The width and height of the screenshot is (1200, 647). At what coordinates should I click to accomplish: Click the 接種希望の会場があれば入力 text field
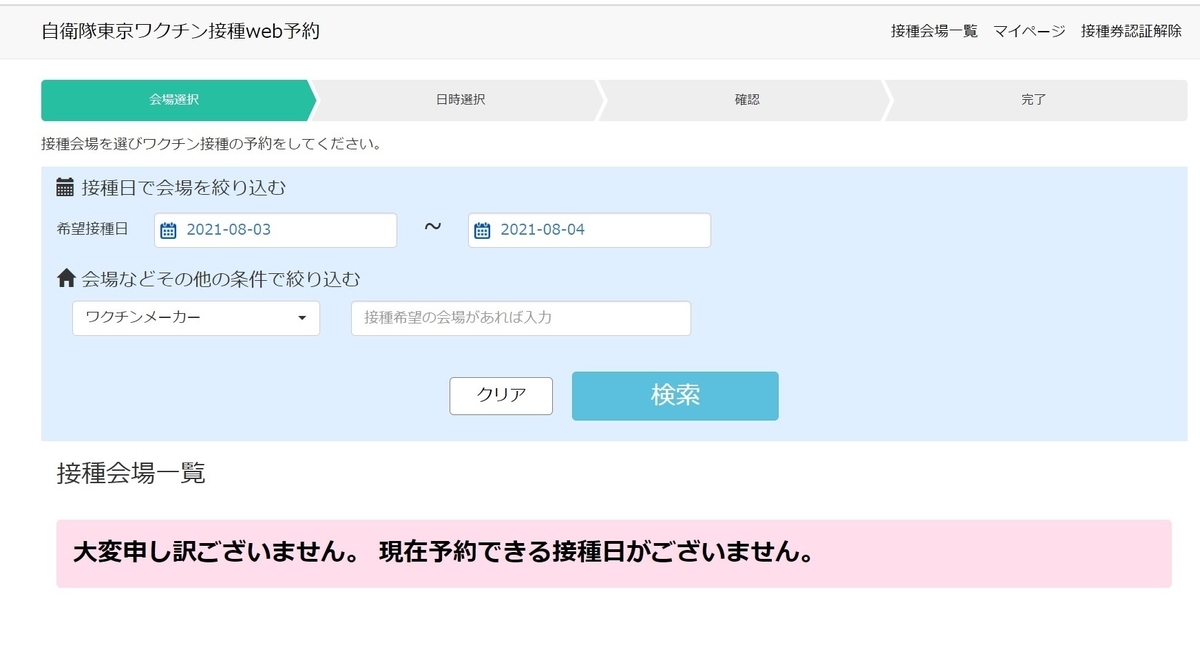(520, 318)
